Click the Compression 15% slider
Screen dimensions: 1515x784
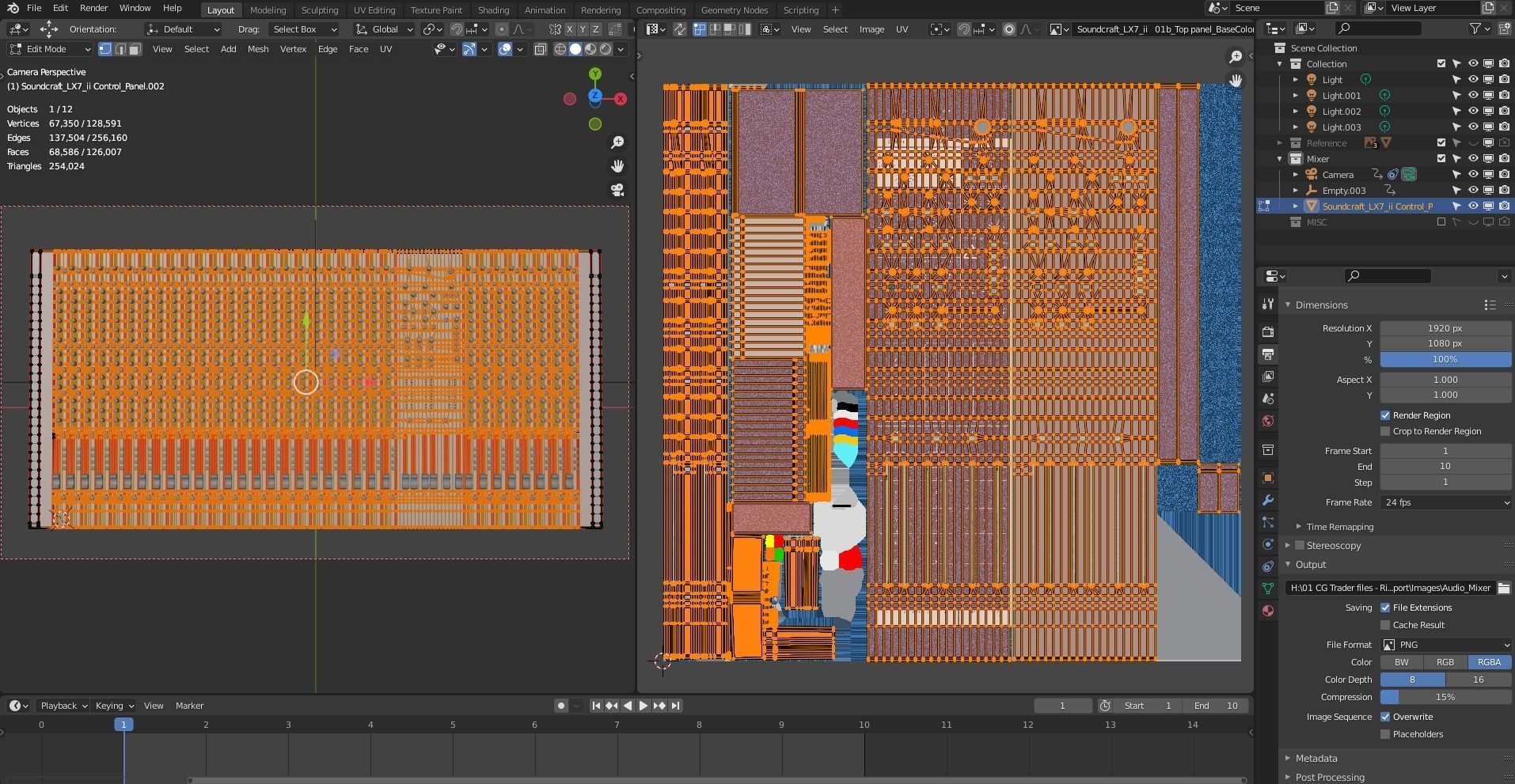point(1446,697)
